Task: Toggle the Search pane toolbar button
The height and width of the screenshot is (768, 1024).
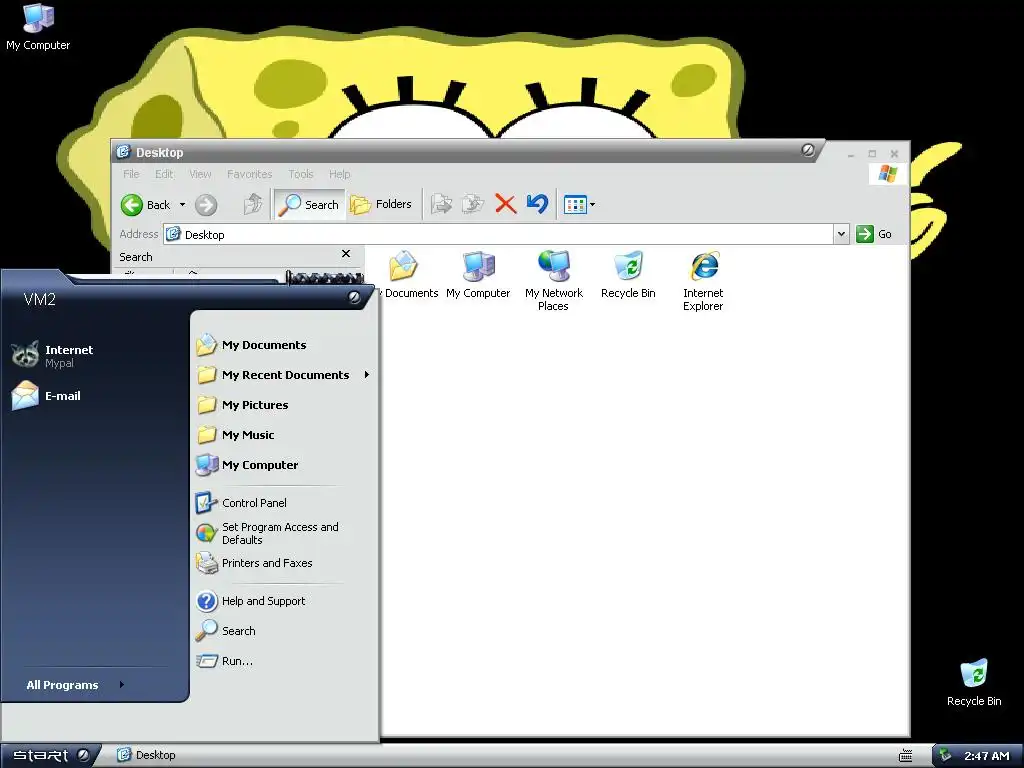Action: [309, 204]
